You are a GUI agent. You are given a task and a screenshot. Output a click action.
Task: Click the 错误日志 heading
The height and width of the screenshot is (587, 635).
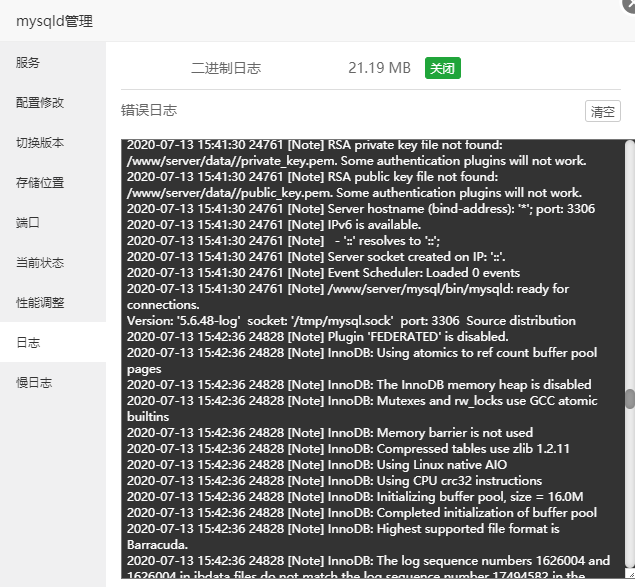click(x=149, y=110)
